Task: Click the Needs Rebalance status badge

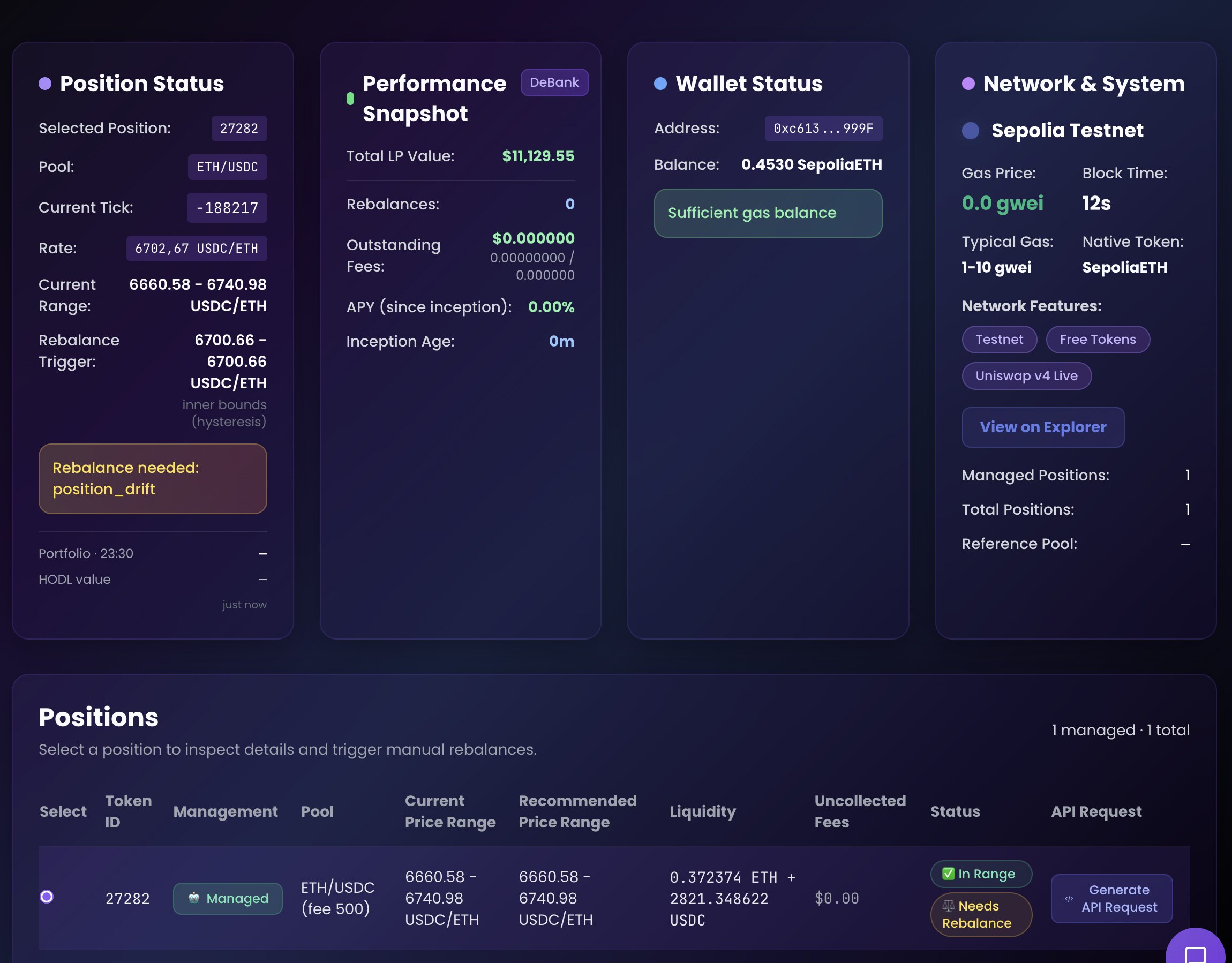Action: (981, 914)
